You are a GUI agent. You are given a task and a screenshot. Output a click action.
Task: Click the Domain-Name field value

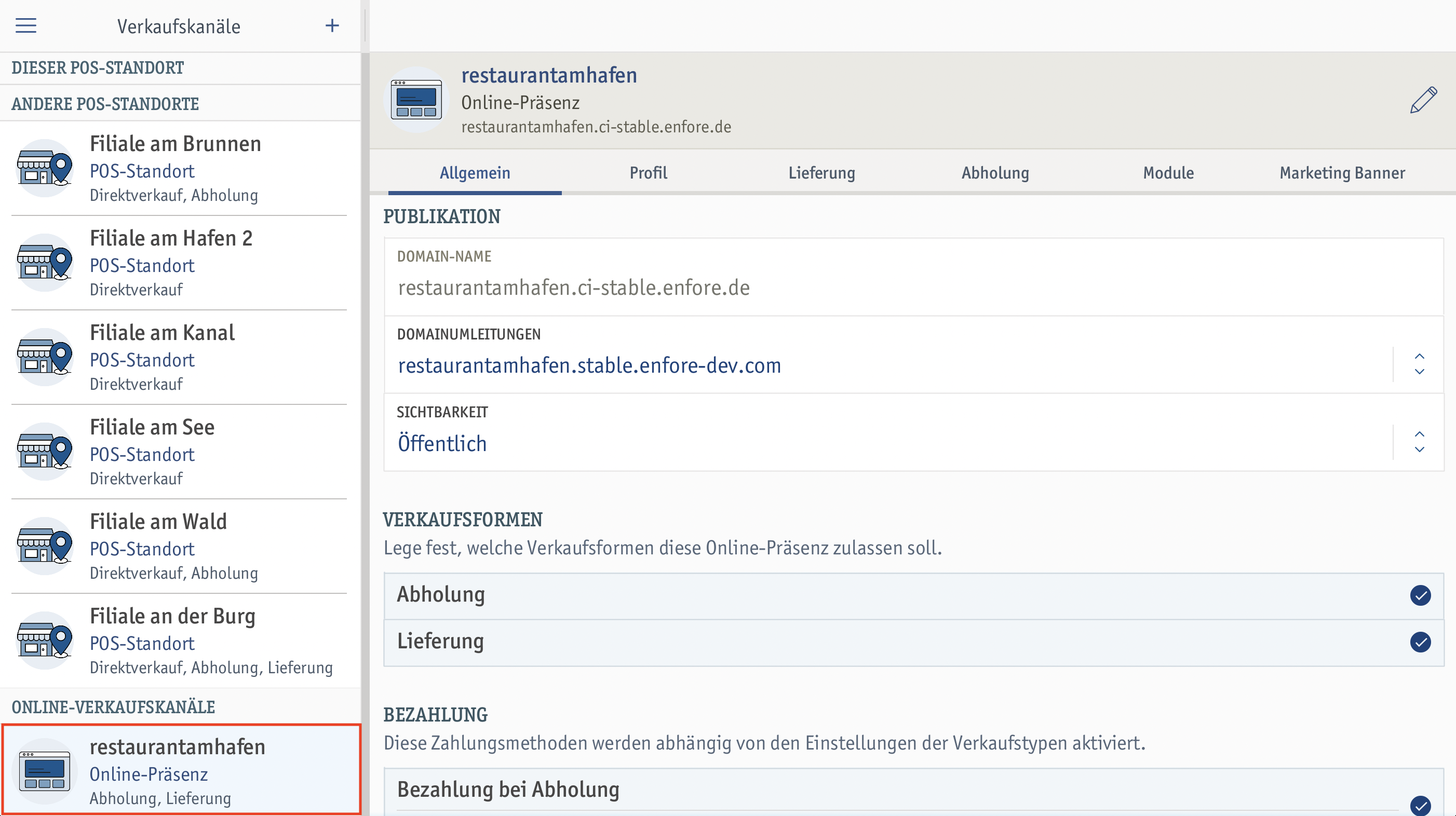(x=574, y=288)
